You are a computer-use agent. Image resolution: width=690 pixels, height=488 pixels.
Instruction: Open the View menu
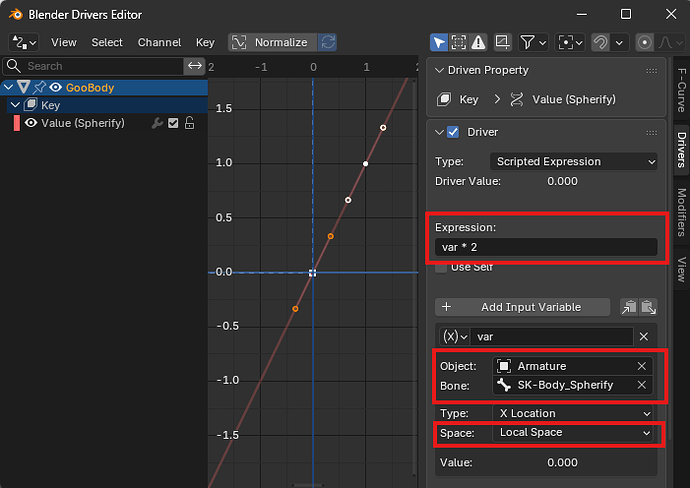(64, 42)
